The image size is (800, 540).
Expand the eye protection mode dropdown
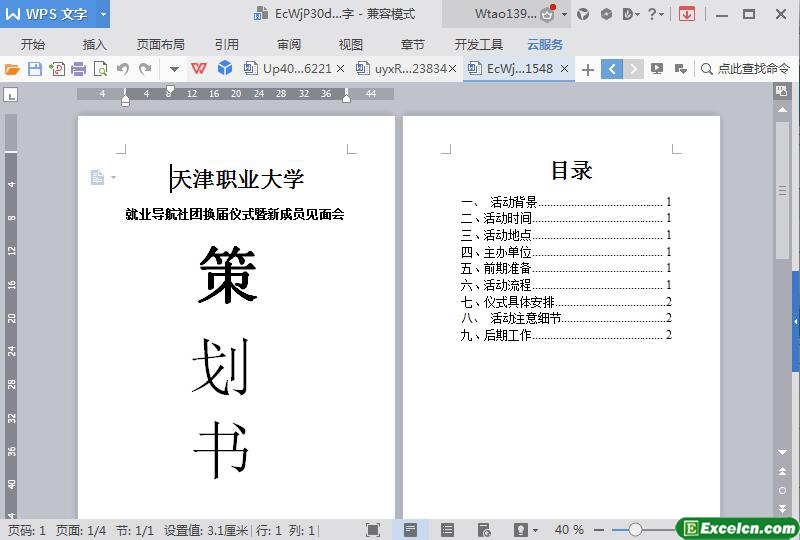pyautogui.click(x=535, y=529)
